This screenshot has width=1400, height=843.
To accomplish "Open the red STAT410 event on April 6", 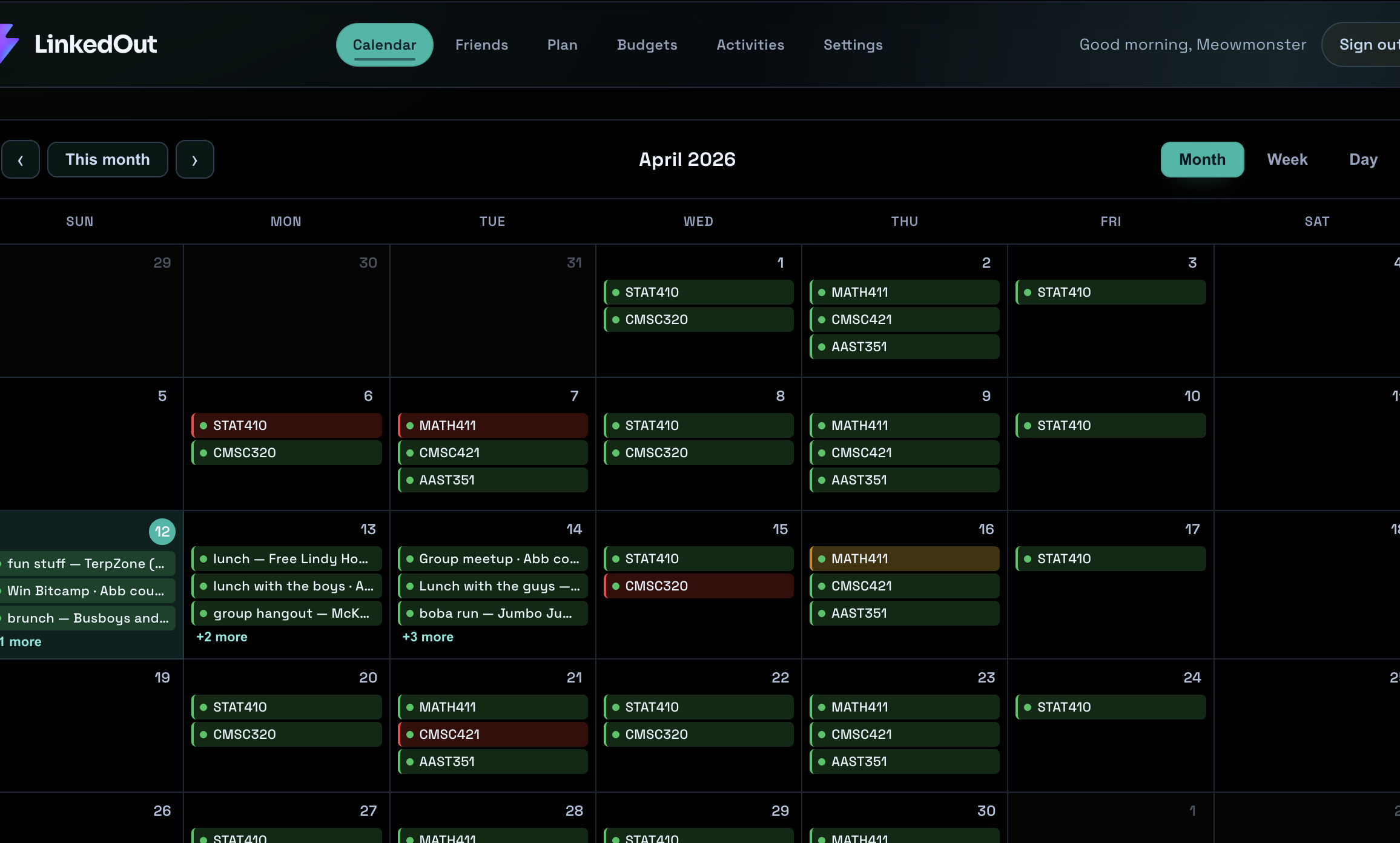I will click(x=286, y=425).
